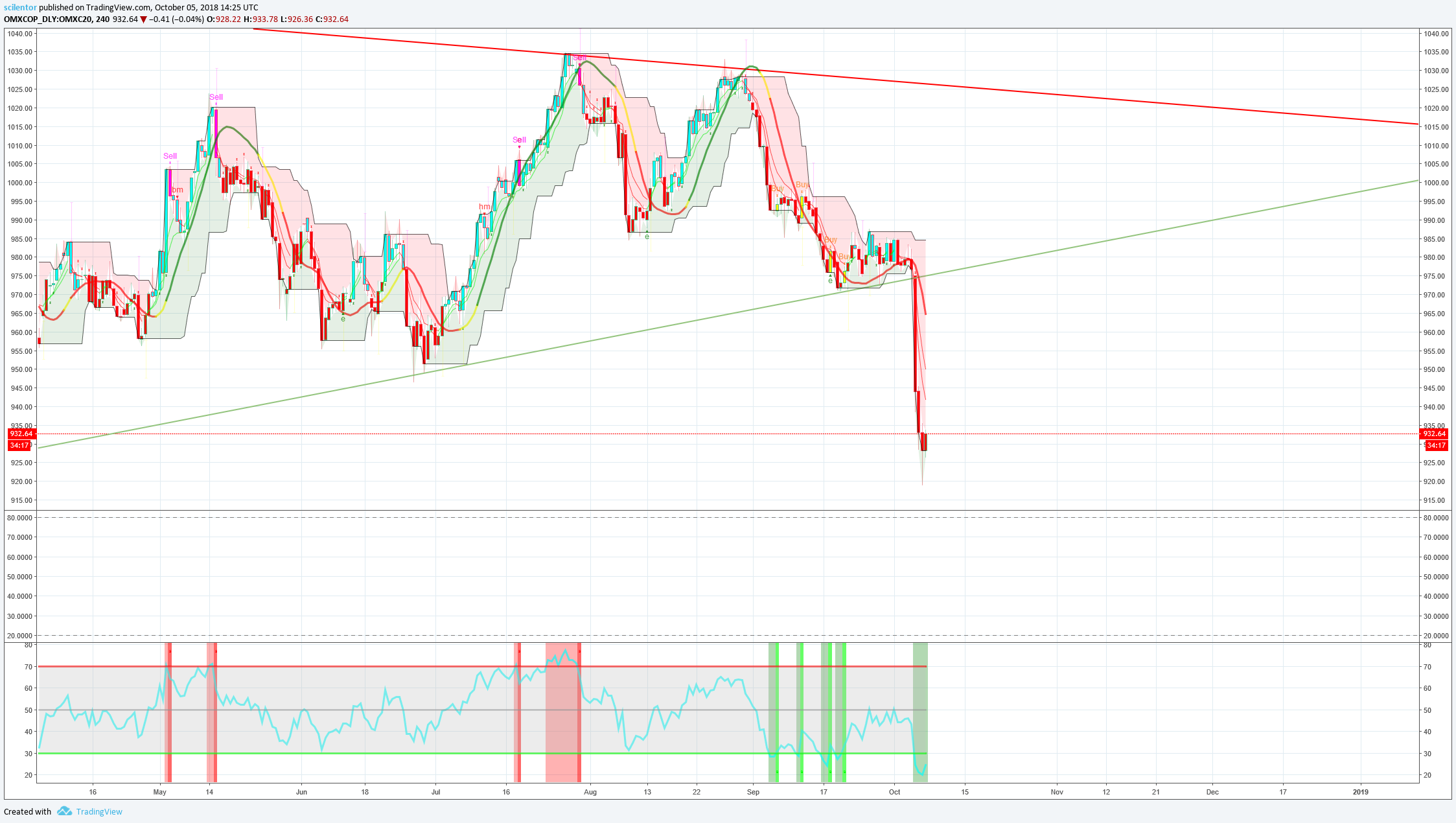Click the C:932.64 close value in the header

coord(332,19)
